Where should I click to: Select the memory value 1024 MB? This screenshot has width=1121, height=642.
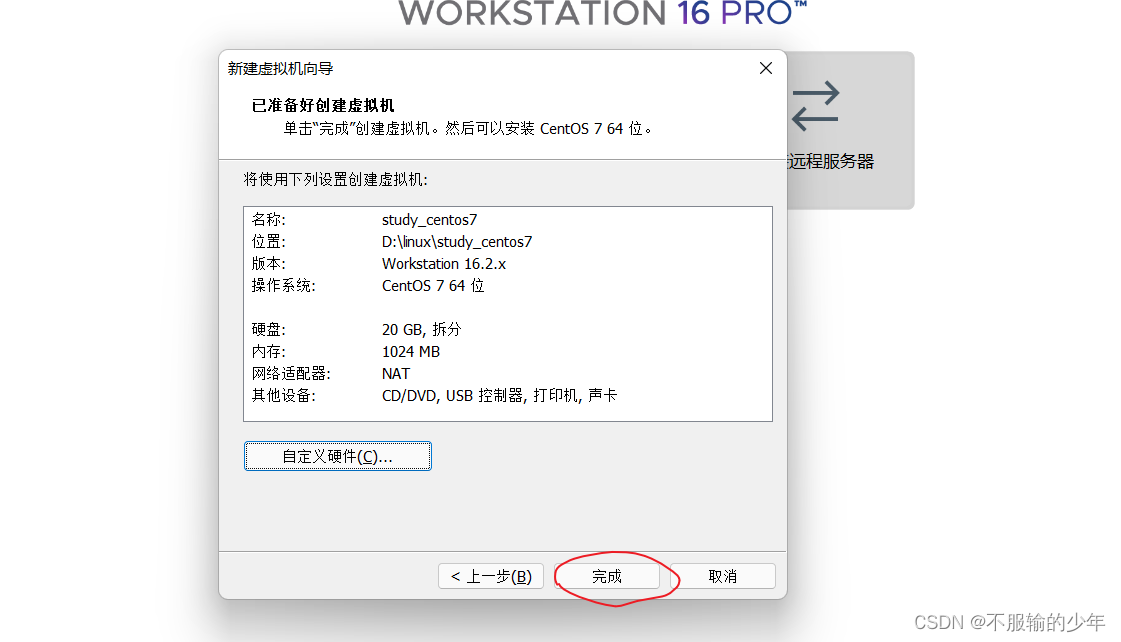click(x=411, y=352)
